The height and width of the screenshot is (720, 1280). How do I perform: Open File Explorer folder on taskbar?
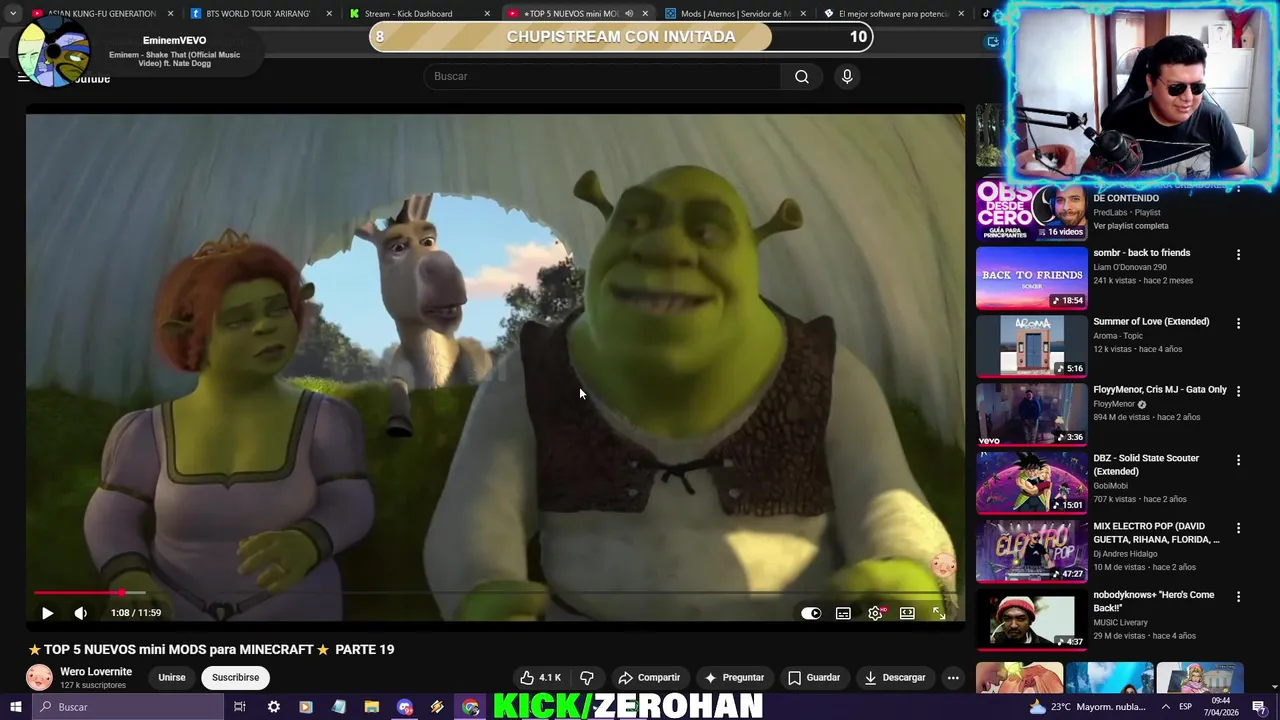pos(371,707)
